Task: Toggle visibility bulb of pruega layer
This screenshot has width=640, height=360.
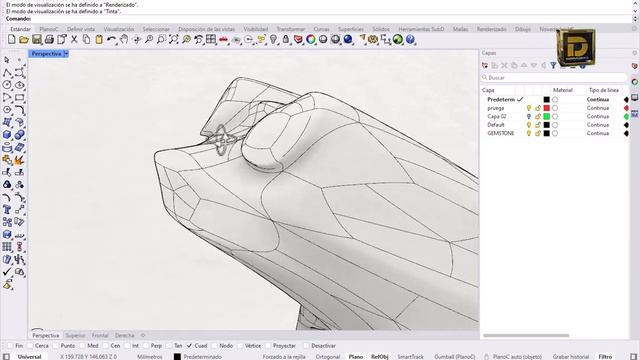Action: (x=529, y=108)
